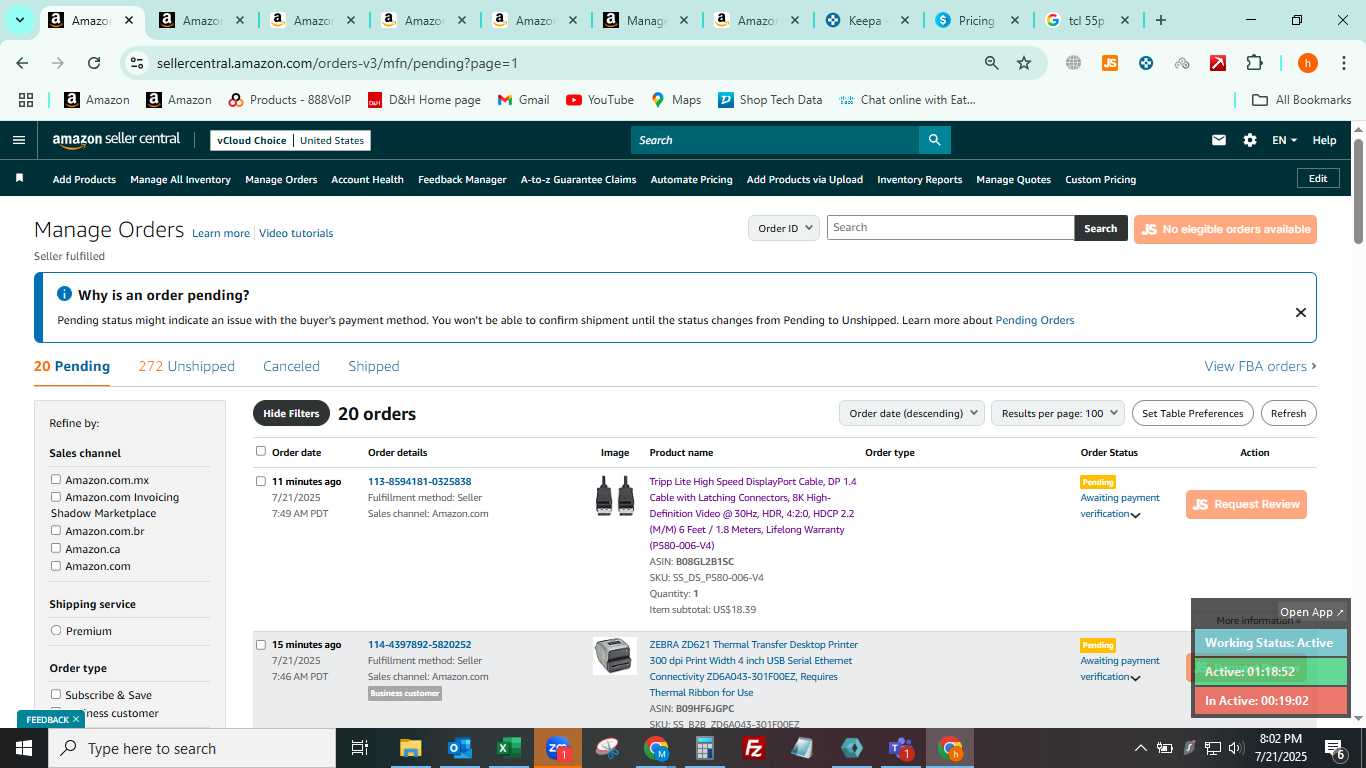Image resolution: width=1366 pixels, height=768 pixels.
Task: Click the blue info icon in banner
Action: click(x=64, y=294)
